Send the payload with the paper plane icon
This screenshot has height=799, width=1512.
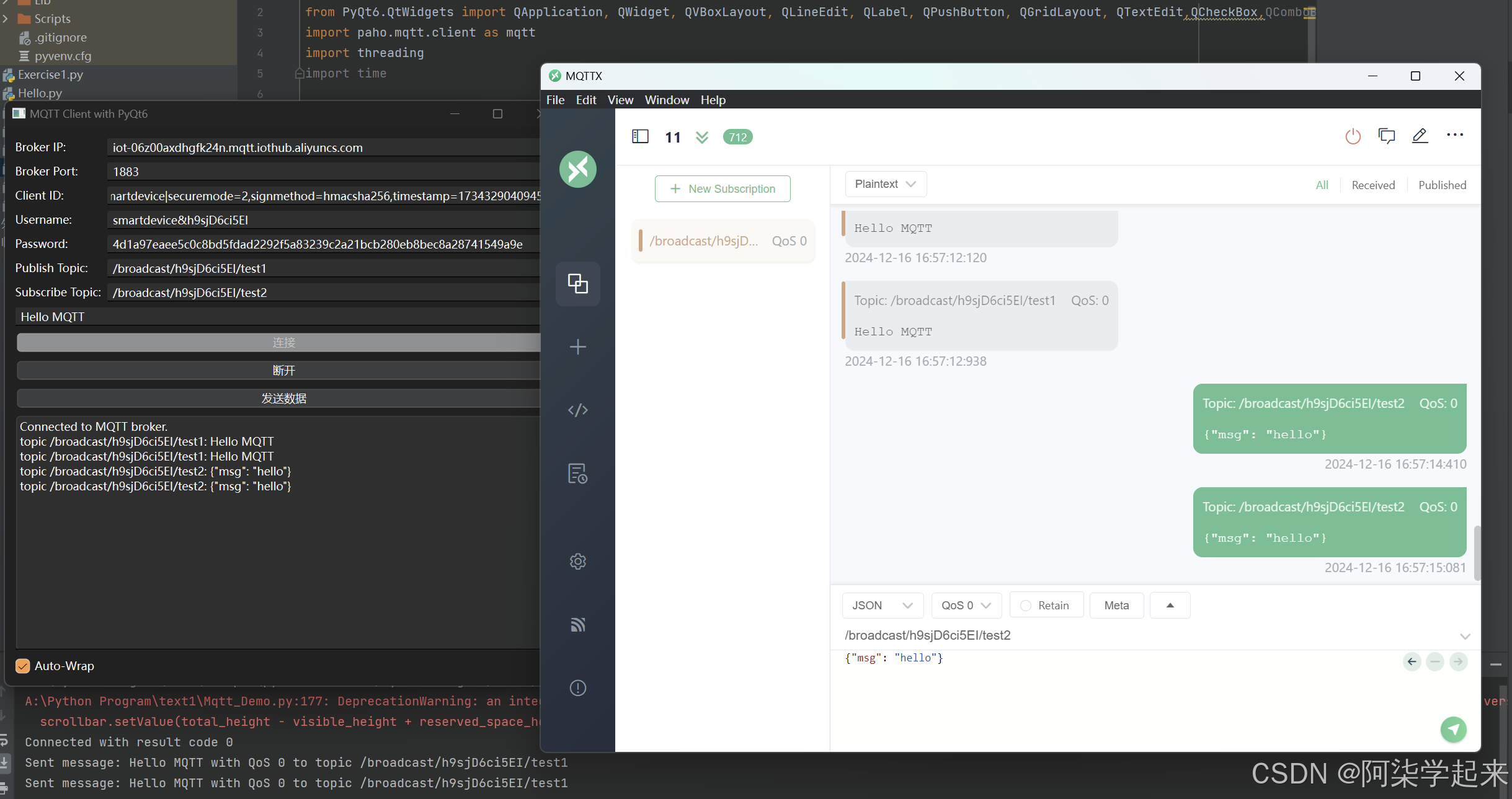click(x=1454, y=730)
